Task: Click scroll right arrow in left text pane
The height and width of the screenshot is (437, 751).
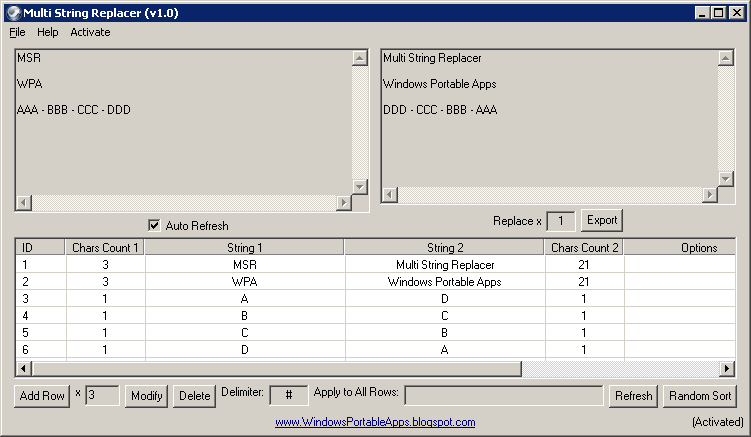Action: click(343, 203)
